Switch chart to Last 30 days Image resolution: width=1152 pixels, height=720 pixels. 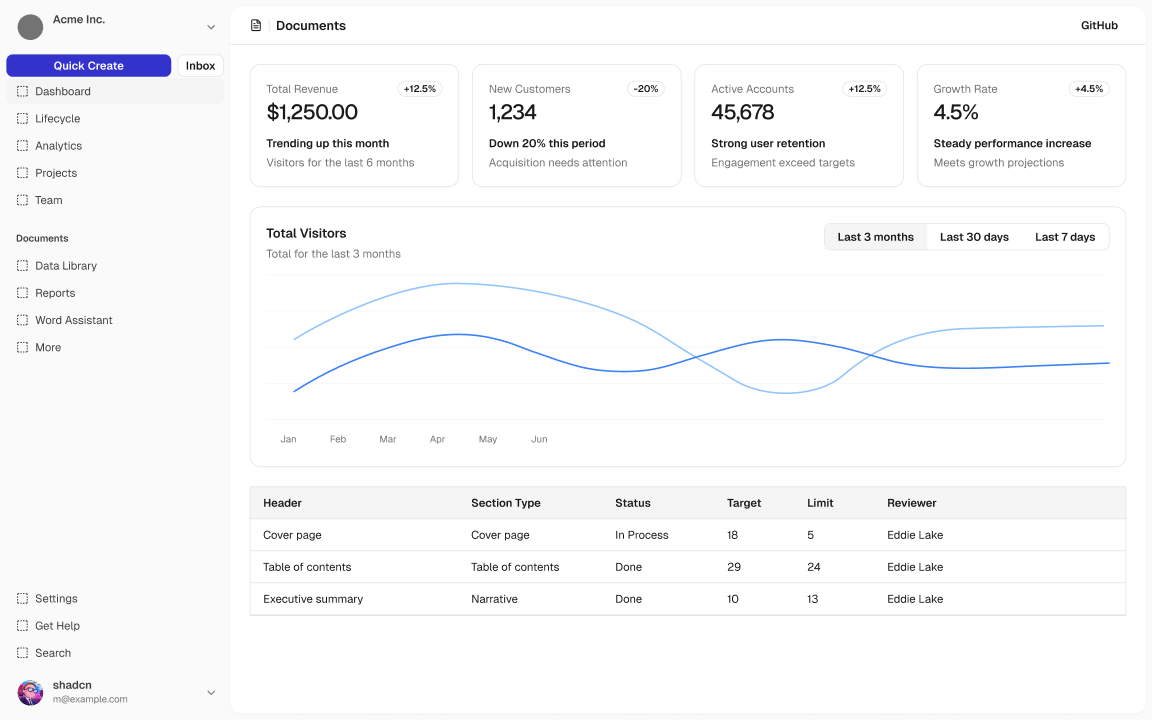974,237
